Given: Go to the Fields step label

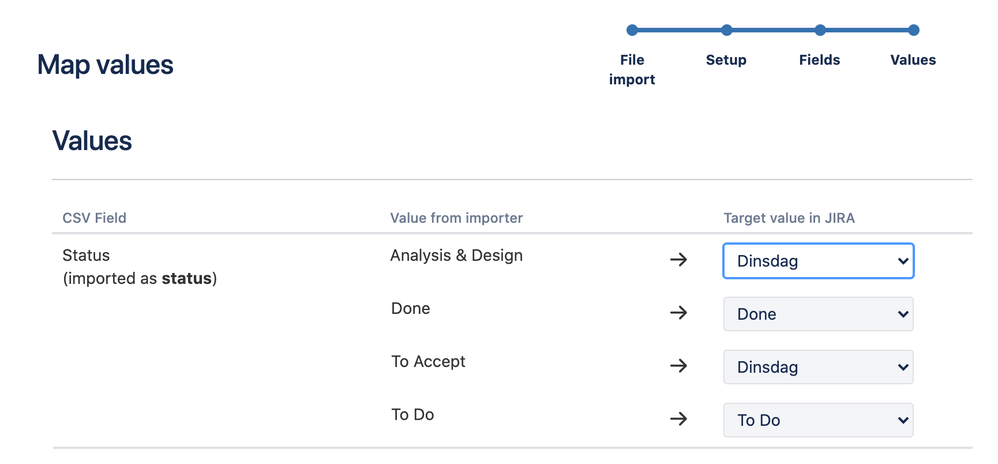Looking at the screenshot, I should tap(820, 60).
